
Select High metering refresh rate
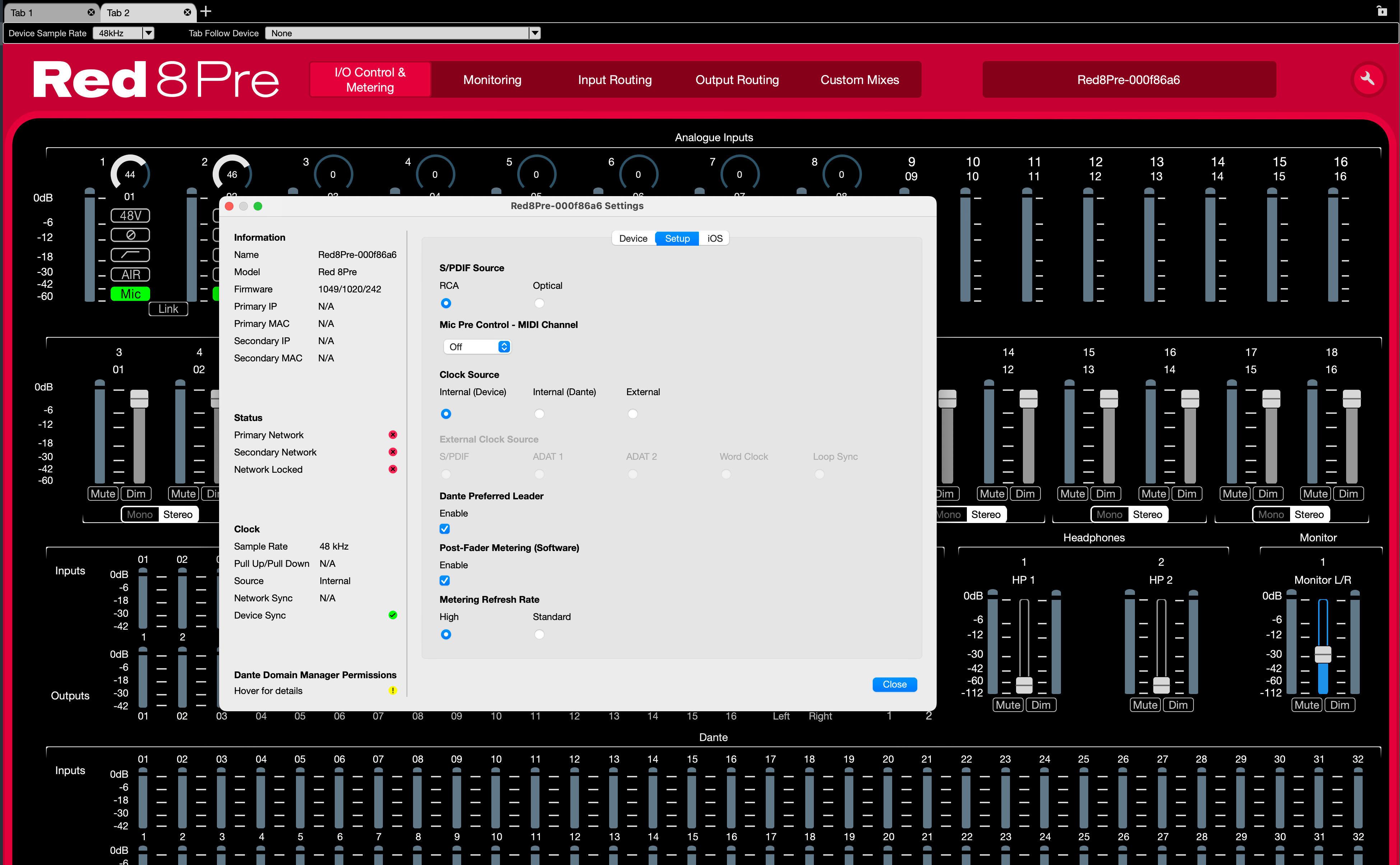tap(446, 634)
